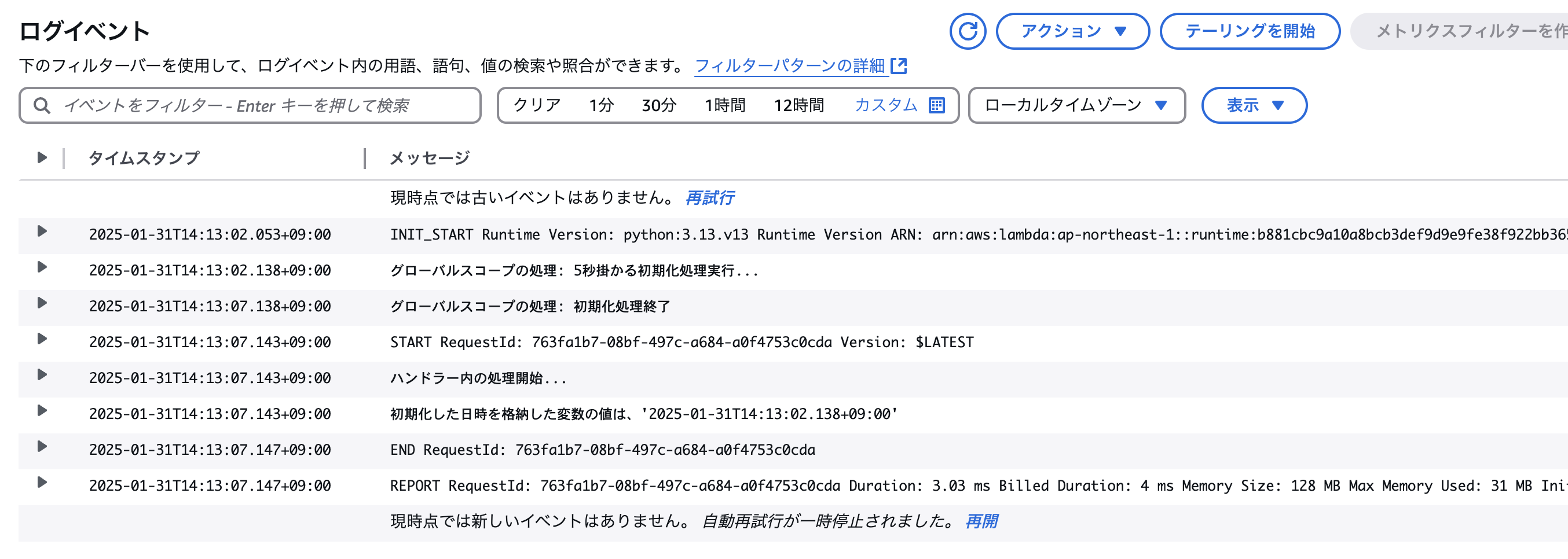Expand START RequestId log row
This screenshot has width=1568, height=559.
pos(41,339)
